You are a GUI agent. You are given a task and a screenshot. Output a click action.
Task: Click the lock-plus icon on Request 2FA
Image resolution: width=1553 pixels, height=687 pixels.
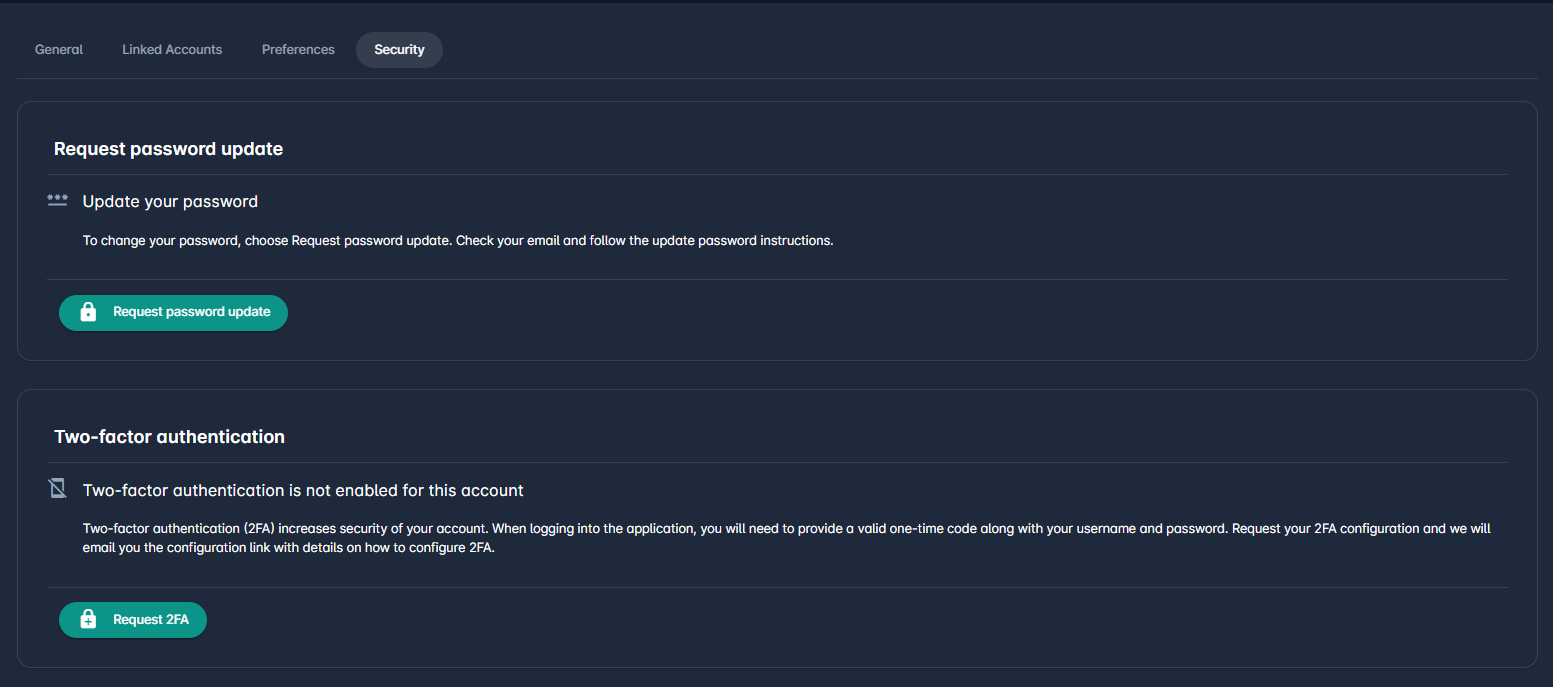(x=88, y=620)
